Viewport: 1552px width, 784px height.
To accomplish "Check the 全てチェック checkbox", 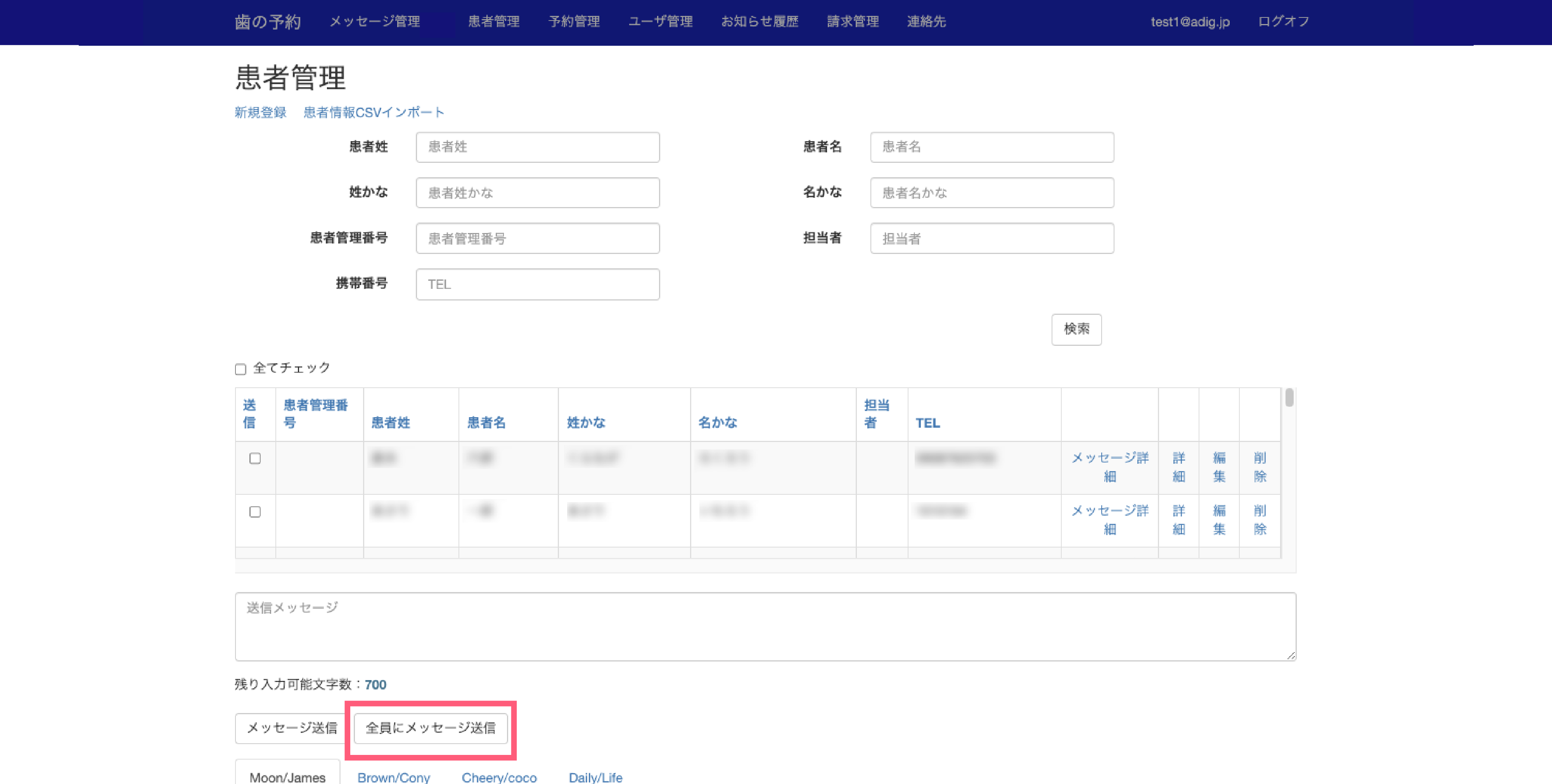I will 240,369.
